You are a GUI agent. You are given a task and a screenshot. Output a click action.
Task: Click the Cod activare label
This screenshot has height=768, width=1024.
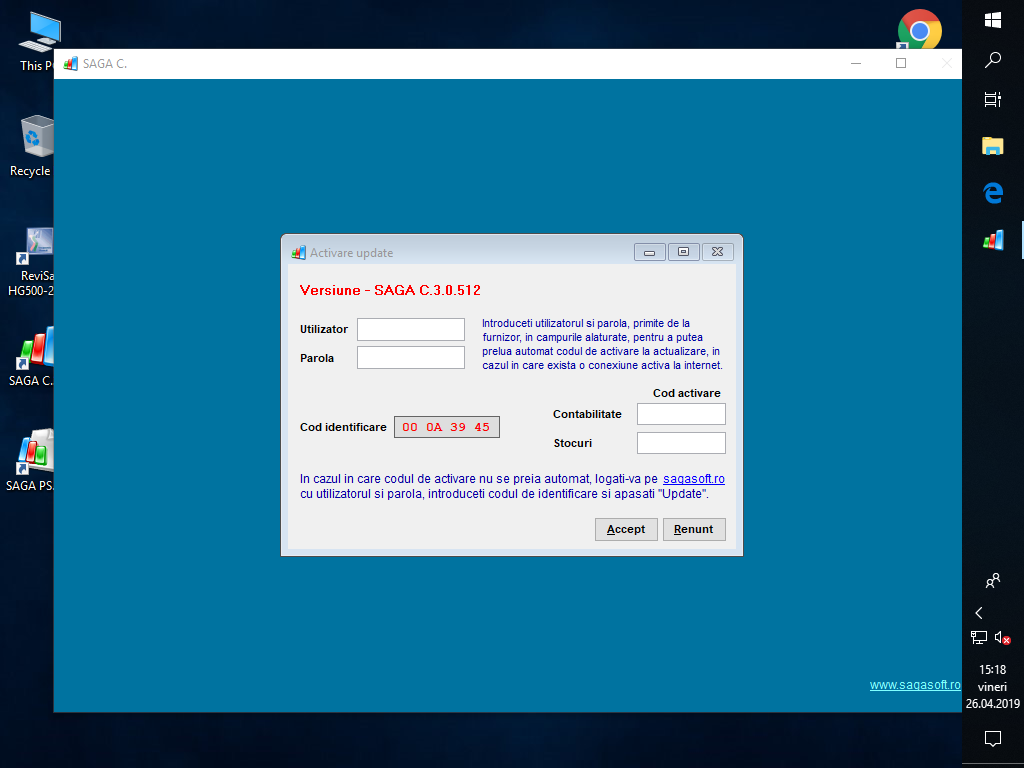pyautogui.click(x=686, y=393)
